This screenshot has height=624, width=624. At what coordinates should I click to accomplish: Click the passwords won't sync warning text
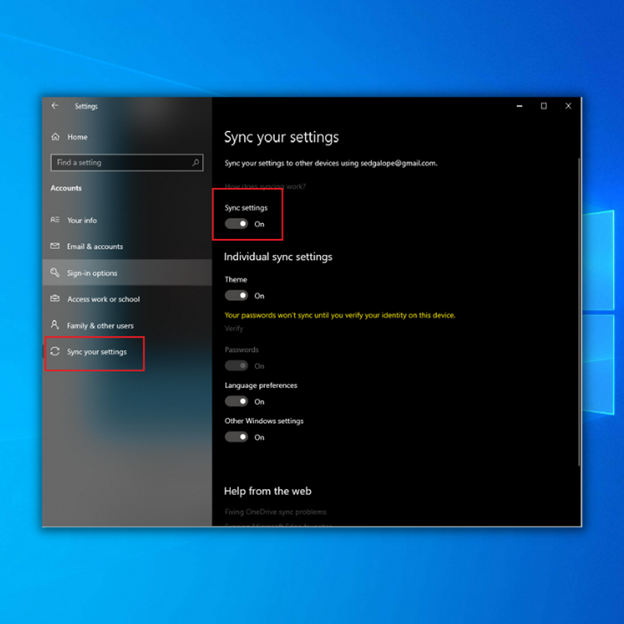pos(340,315)
